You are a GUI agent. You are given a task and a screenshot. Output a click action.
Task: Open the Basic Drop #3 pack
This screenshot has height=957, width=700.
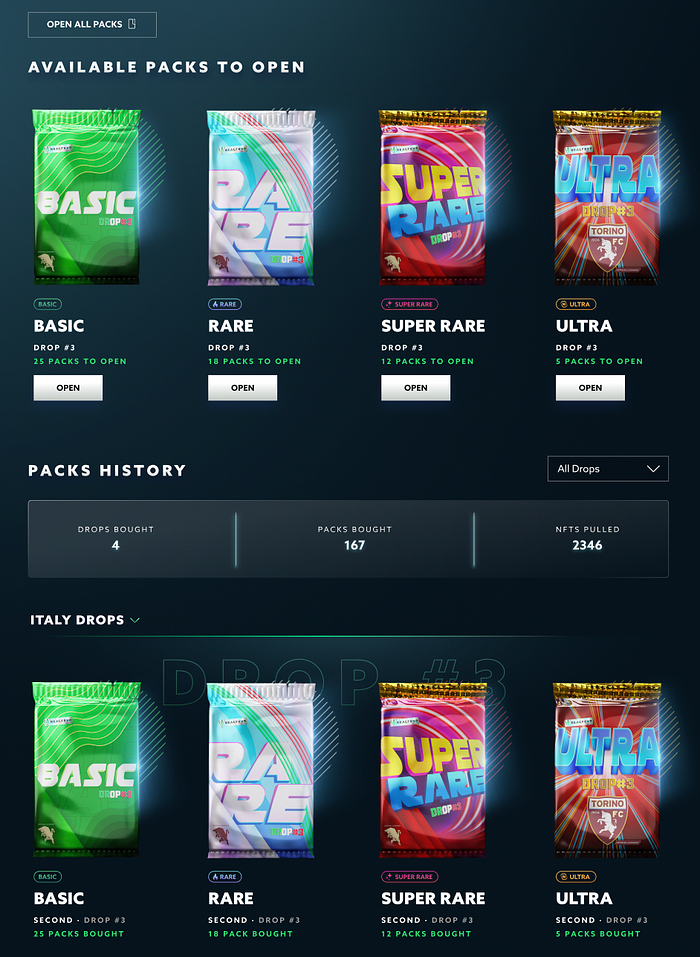point(68,388)
